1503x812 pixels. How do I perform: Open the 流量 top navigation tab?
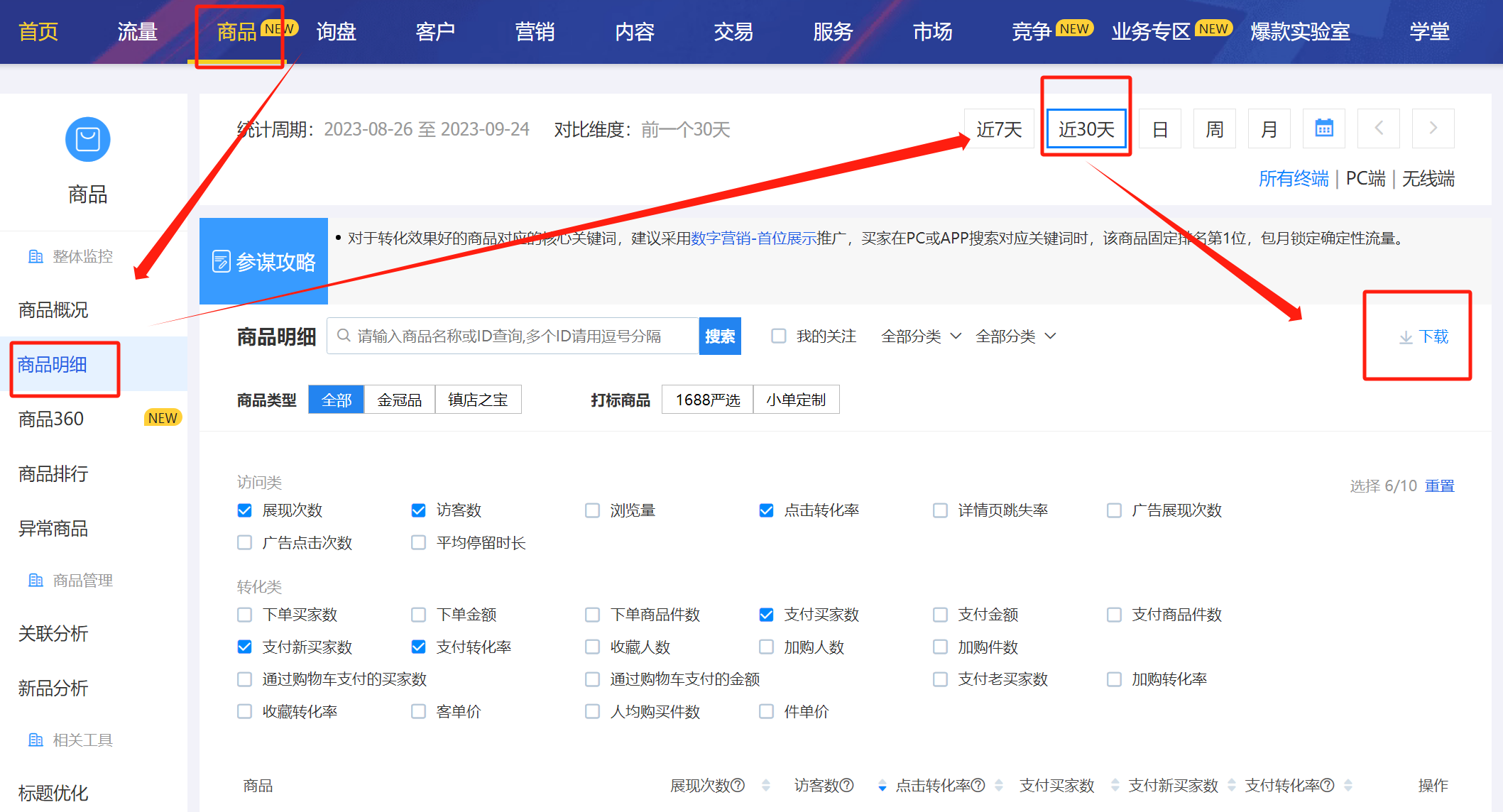pos(137,32)
